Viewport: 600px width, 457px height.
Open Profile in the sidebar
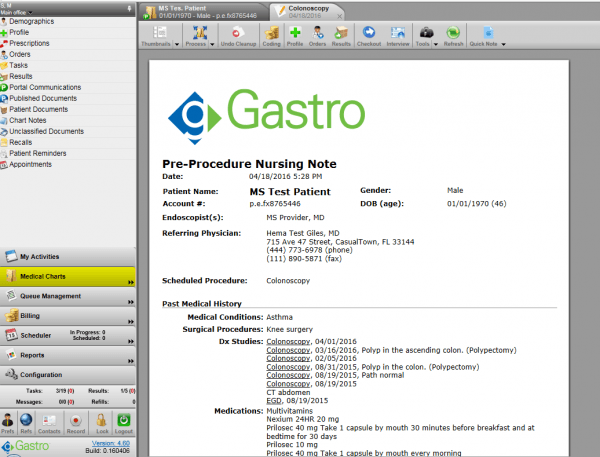pyautogui.click(x=19, y=33)
